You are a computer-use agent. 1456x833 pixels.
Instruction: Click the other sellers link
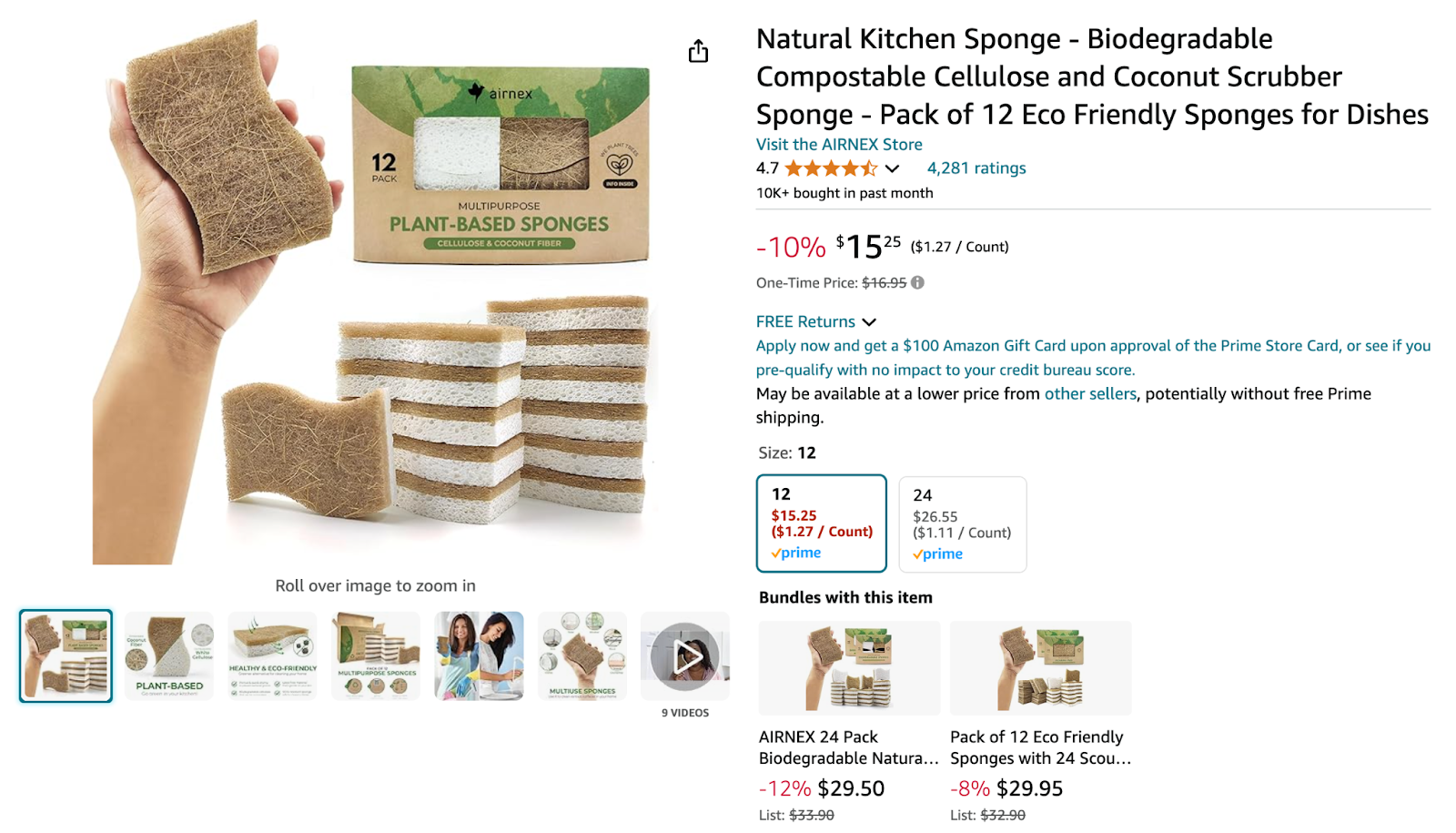click(x=1089, y=393)
